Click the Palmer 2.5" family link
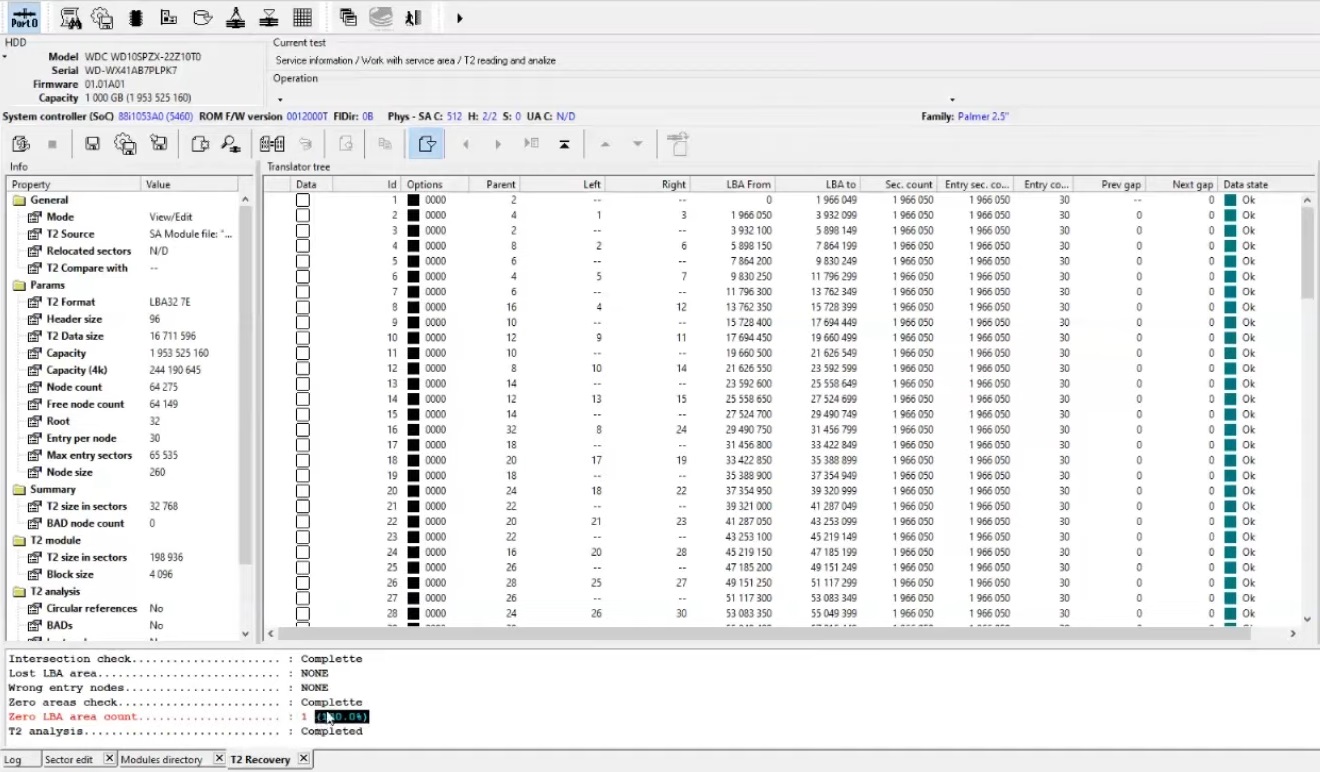 (x=983, y=117)
